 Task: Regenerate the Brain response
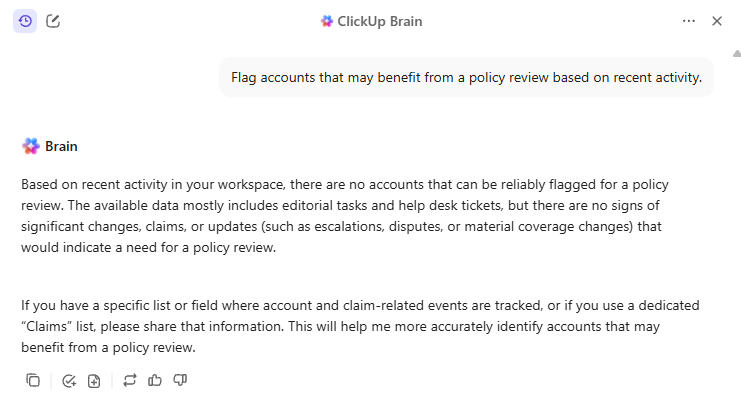[x=130, y=380]
